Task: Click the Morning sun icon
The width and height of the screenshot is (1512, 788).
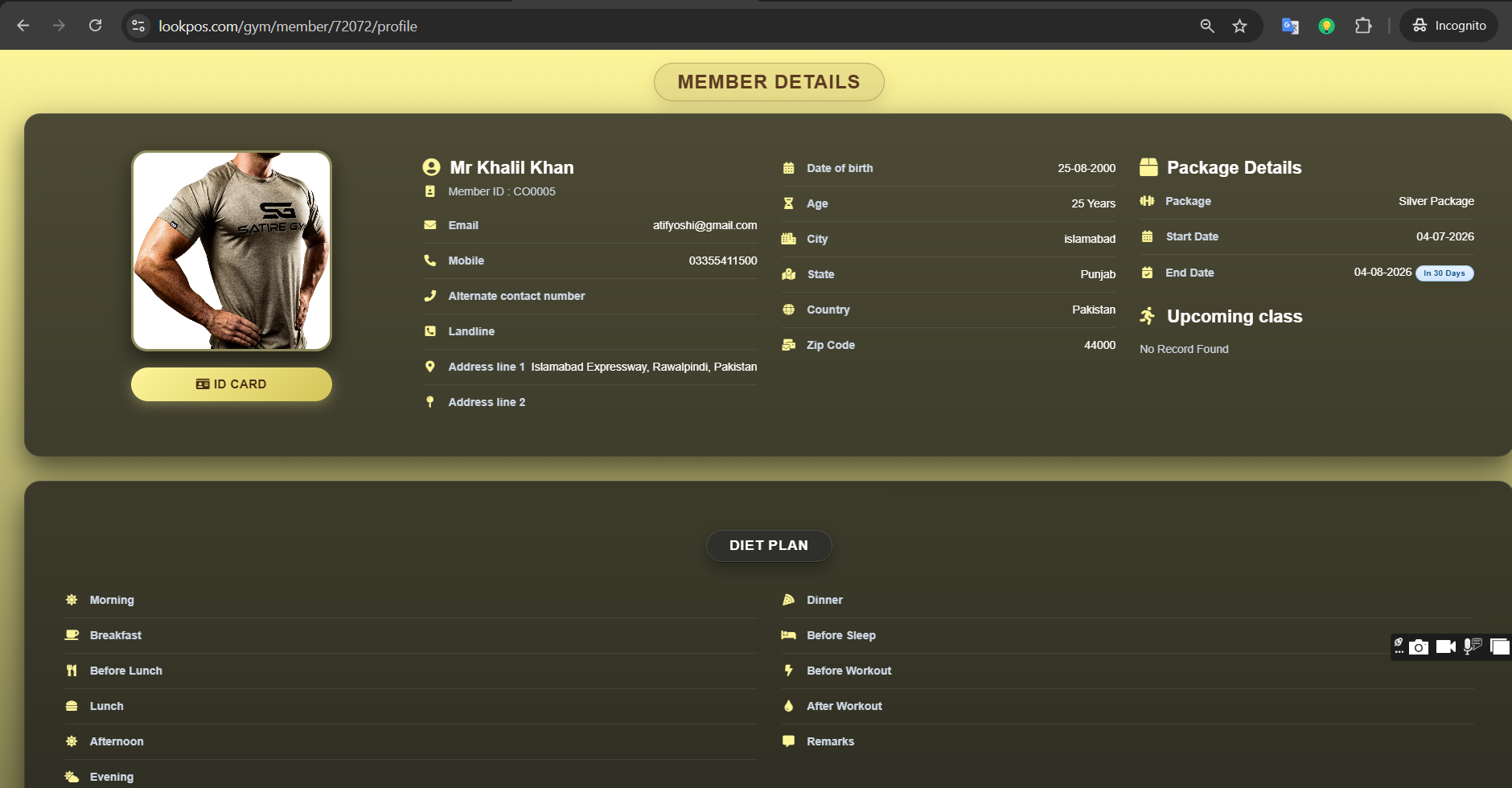Action: [x=72, y=600]
